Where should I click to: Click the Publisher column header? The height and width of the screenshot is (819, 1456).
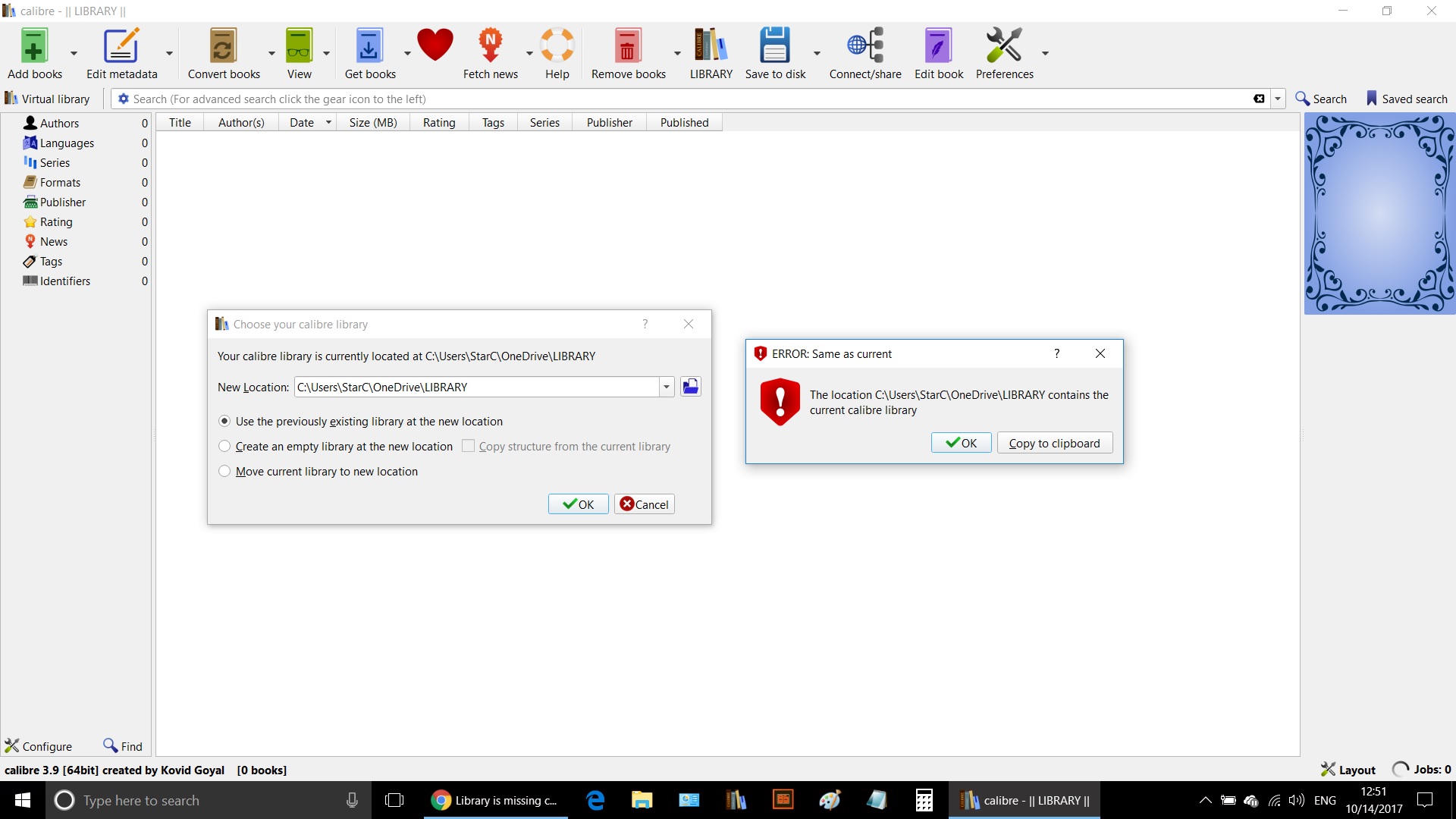(609, 122)
